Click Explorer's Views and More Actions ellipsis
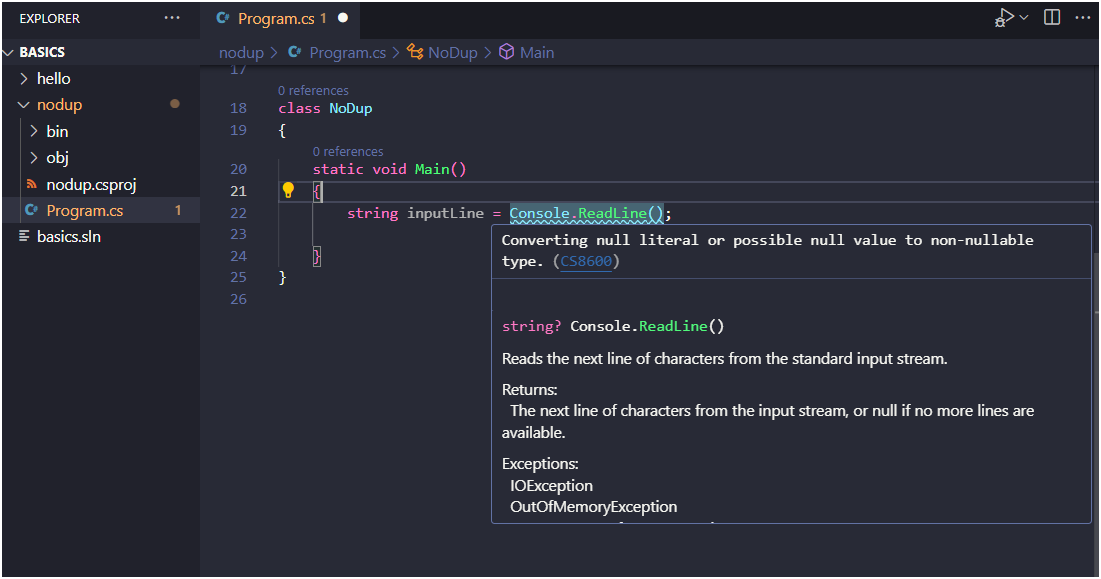This screenshot has width=1101, height=579. (172, 18)
